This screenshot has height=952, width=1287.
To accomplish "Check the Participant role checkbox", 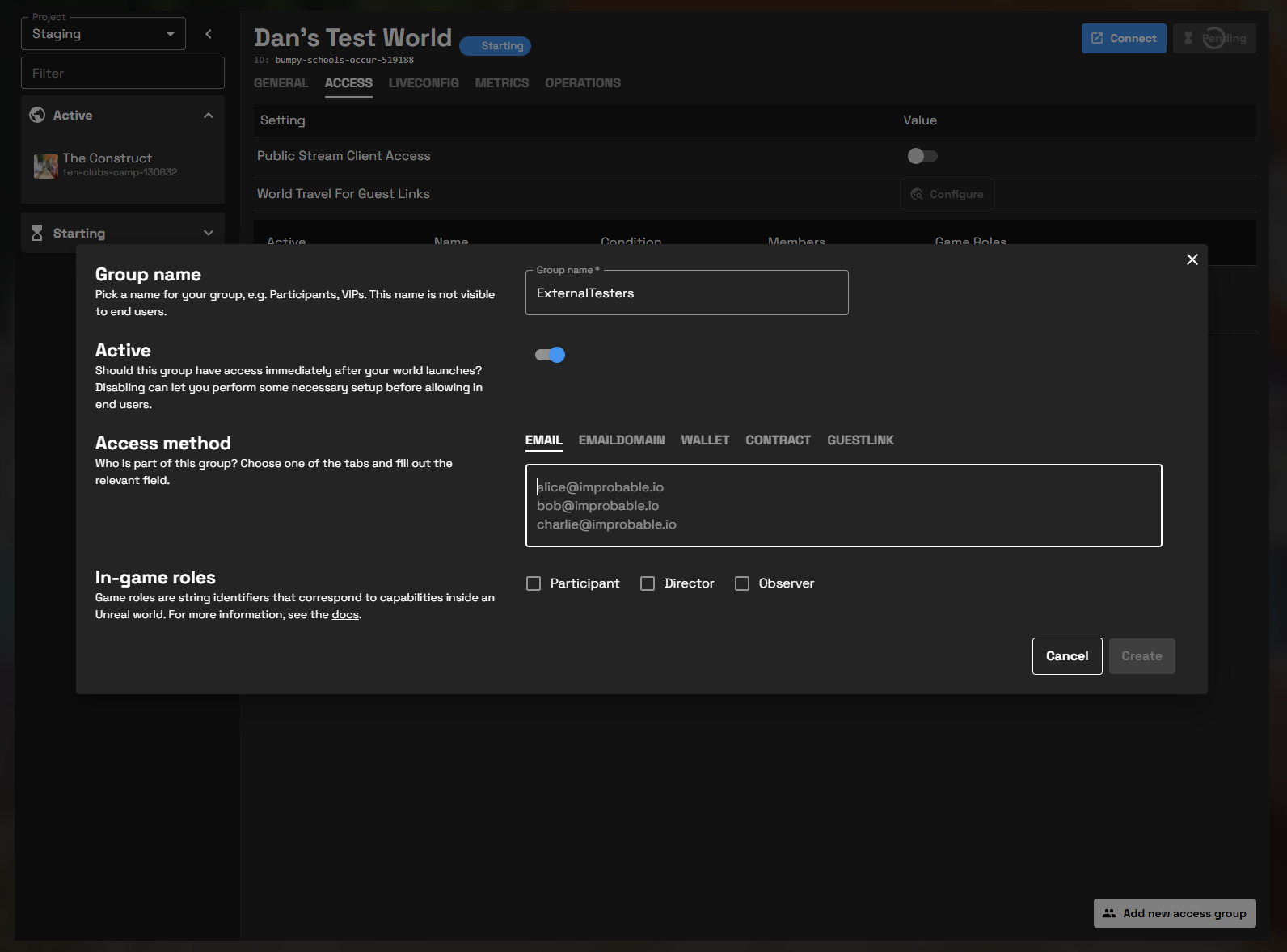I will pos(534,583).
